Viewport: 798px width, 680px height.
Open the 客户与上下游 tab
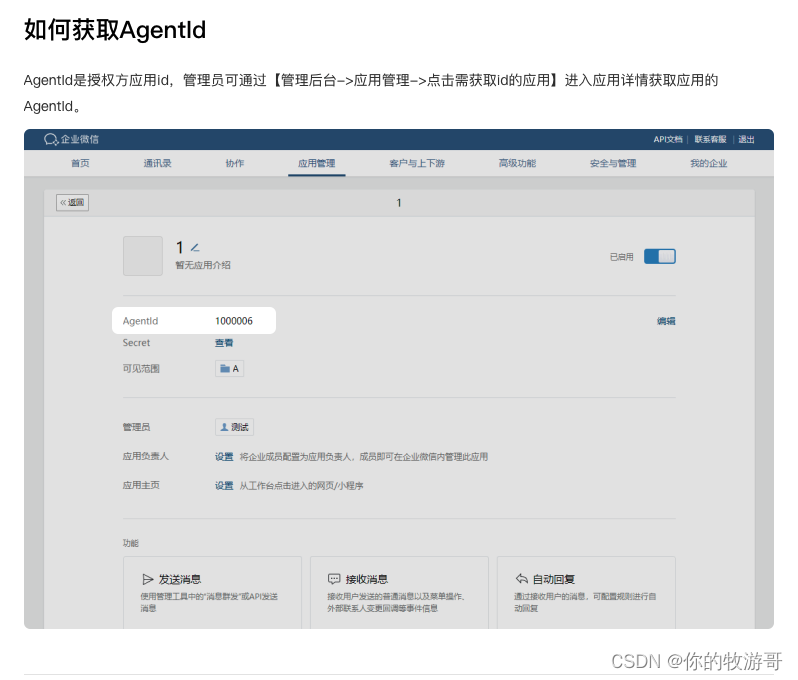click(x=417, y=163)
